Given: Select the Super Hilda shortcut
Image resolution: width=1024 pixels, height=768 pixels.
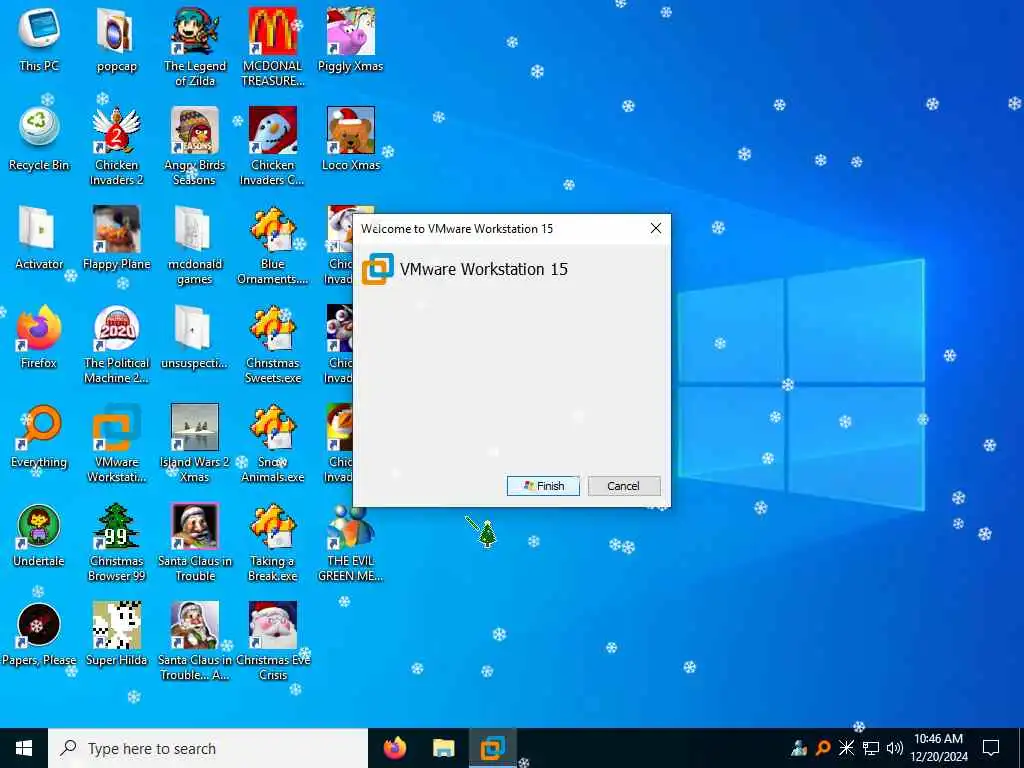Looking at the screenshot, I should [x=116, y=635].
